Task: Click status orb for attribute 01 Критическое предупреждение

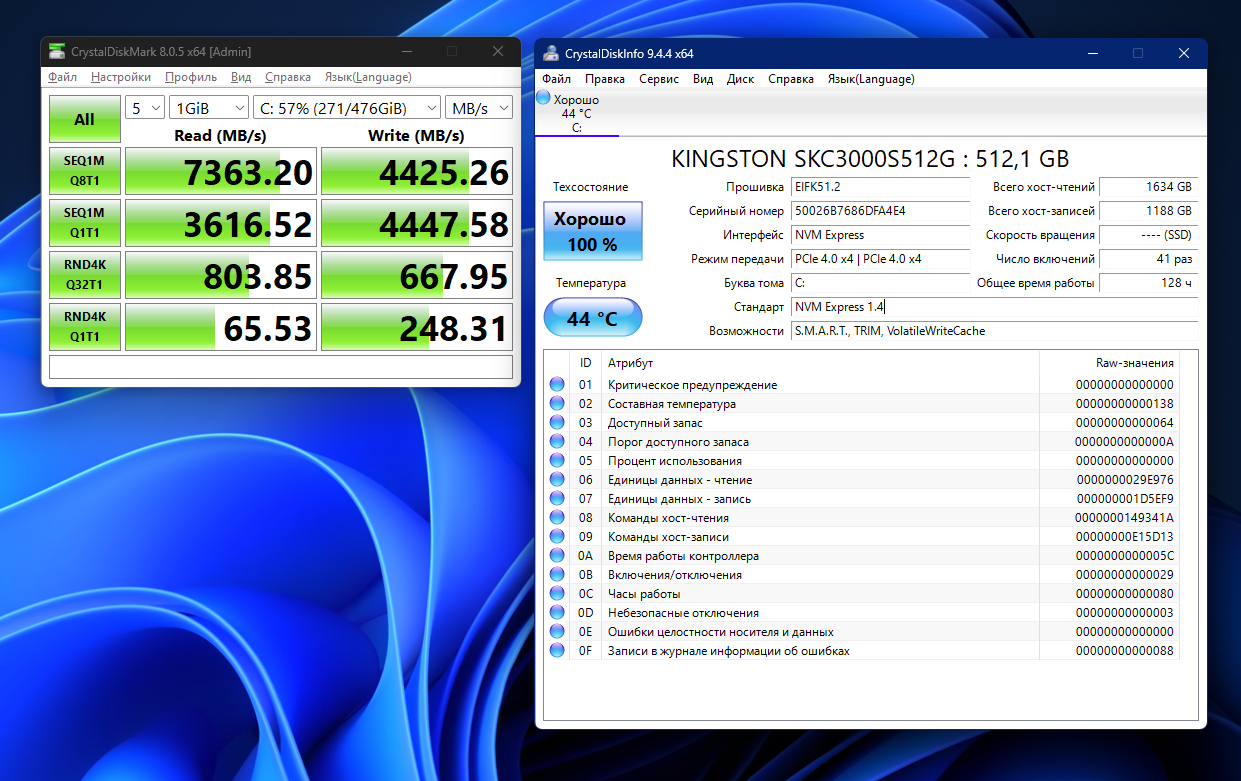Action: point(557,385)
